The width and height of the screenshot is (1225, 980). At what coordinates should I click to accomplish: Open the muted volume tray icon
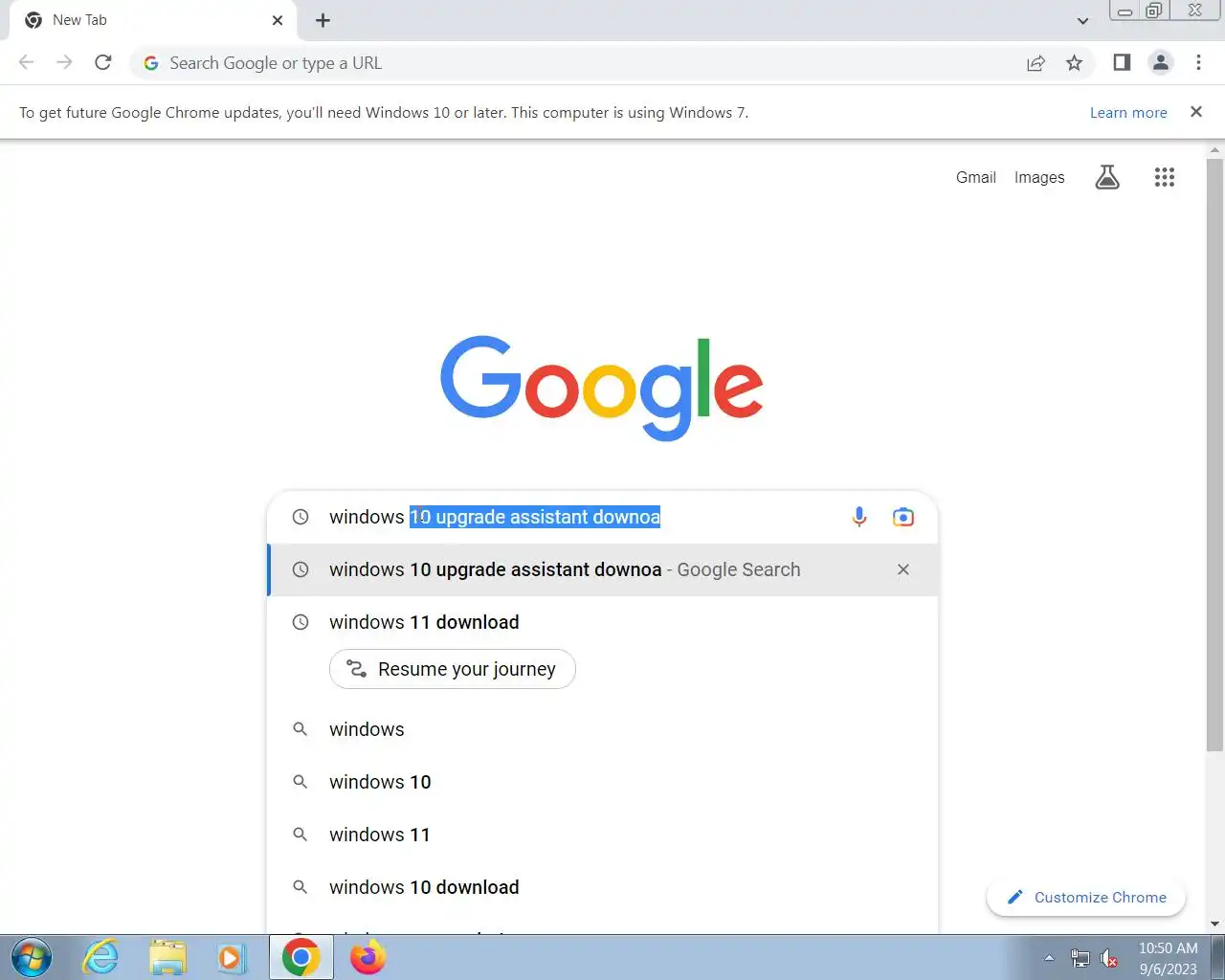1109,958
